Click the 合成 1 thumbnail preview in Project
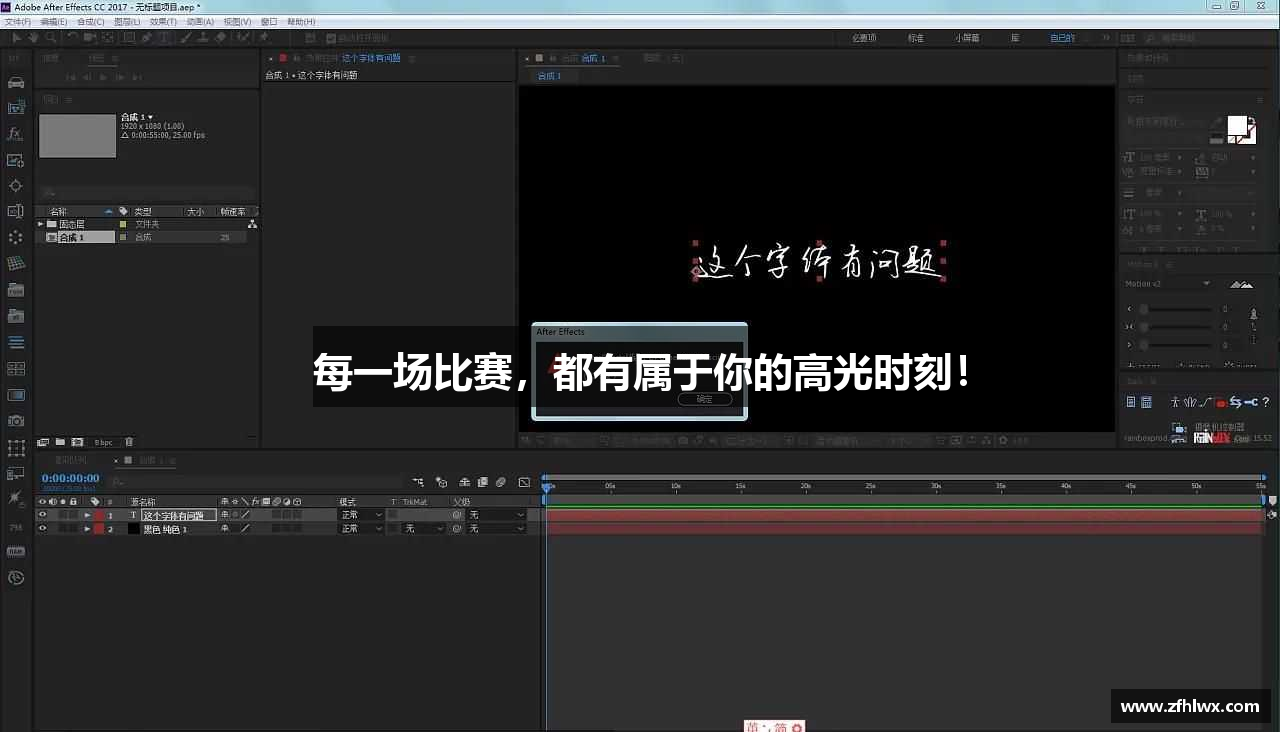Screen dimensions: 1280x732 click(77, 136)
